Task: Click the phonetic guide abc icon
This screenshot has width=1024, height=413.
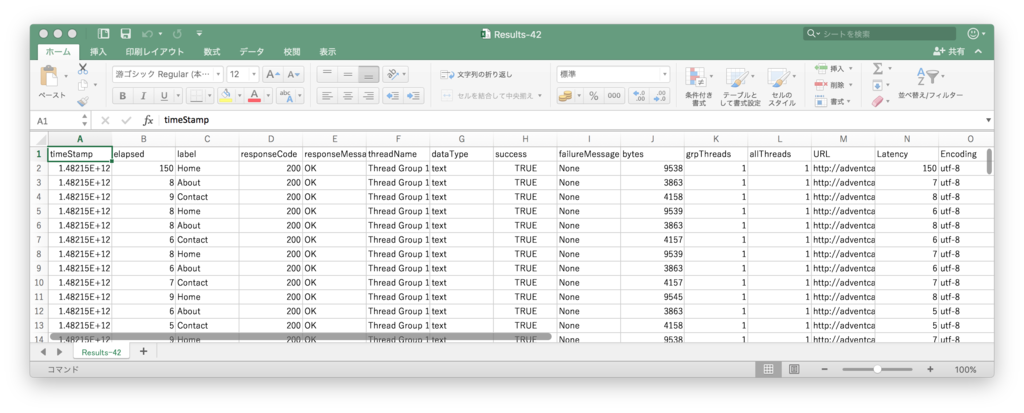Action: [287, 96]
